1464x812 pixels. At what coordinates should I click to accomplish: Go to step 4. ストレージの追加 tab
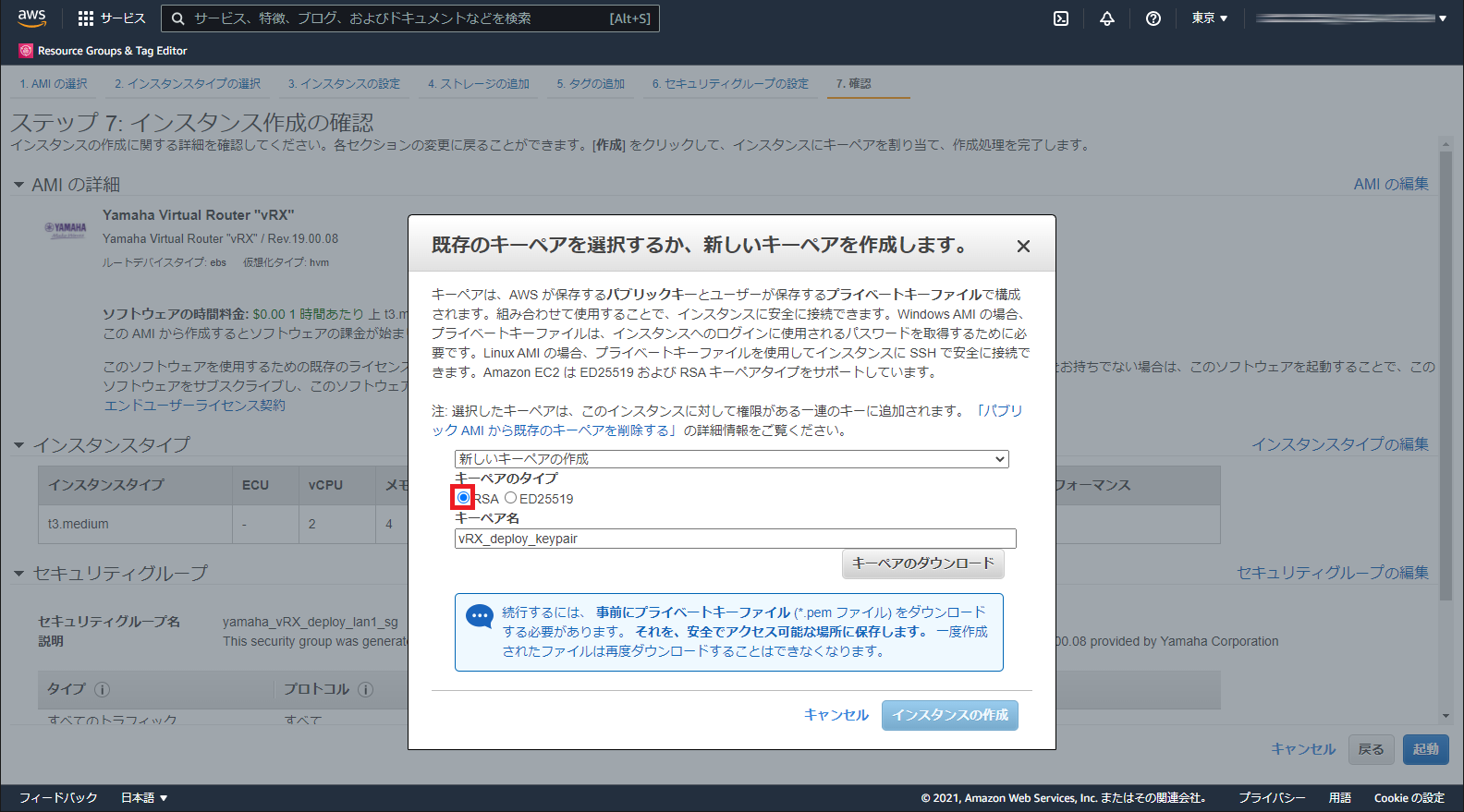click(x=479, y=84)
